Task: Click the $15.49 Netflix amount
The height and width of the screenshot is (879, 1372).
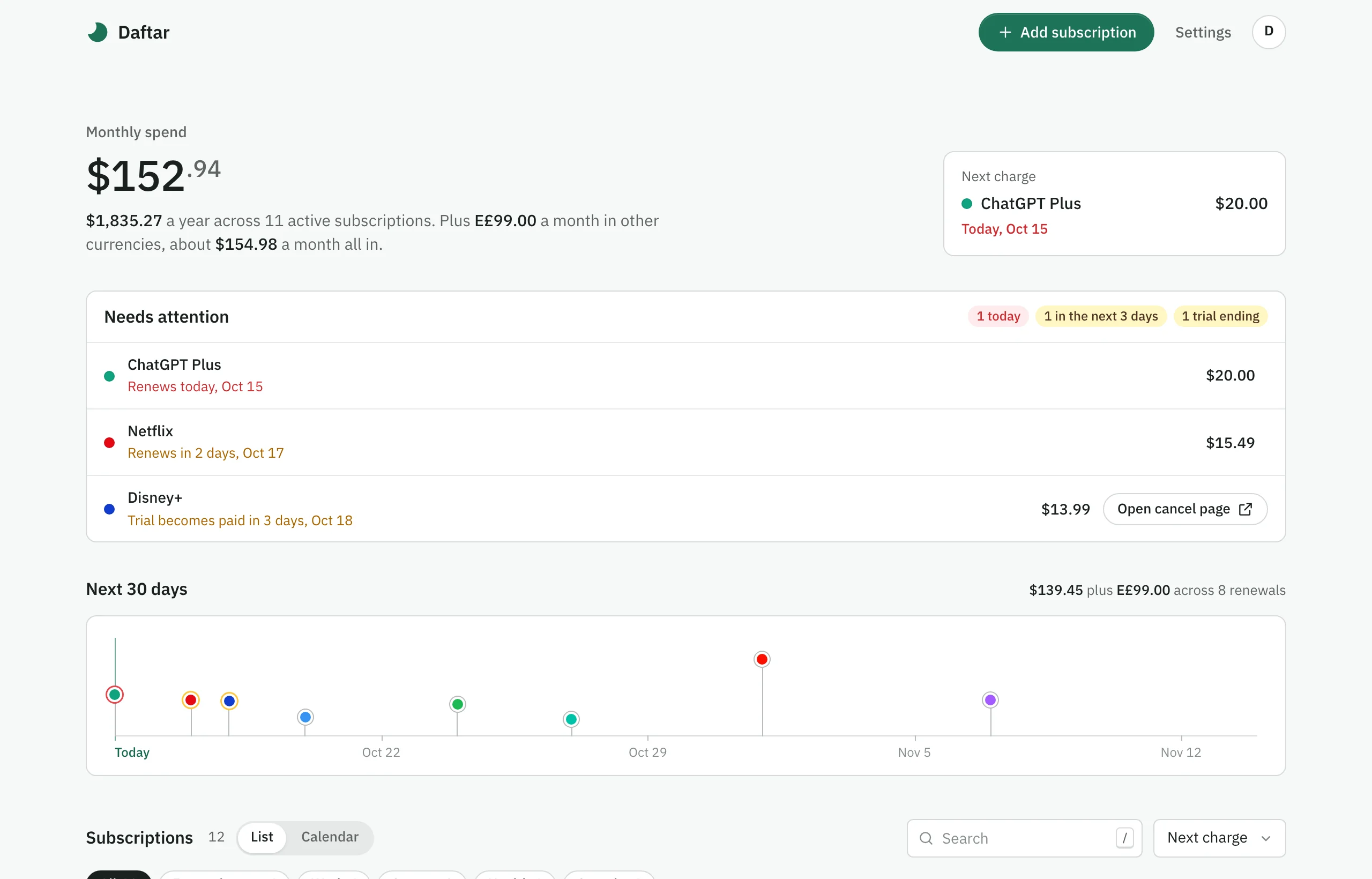Action: pos(1230,443)
